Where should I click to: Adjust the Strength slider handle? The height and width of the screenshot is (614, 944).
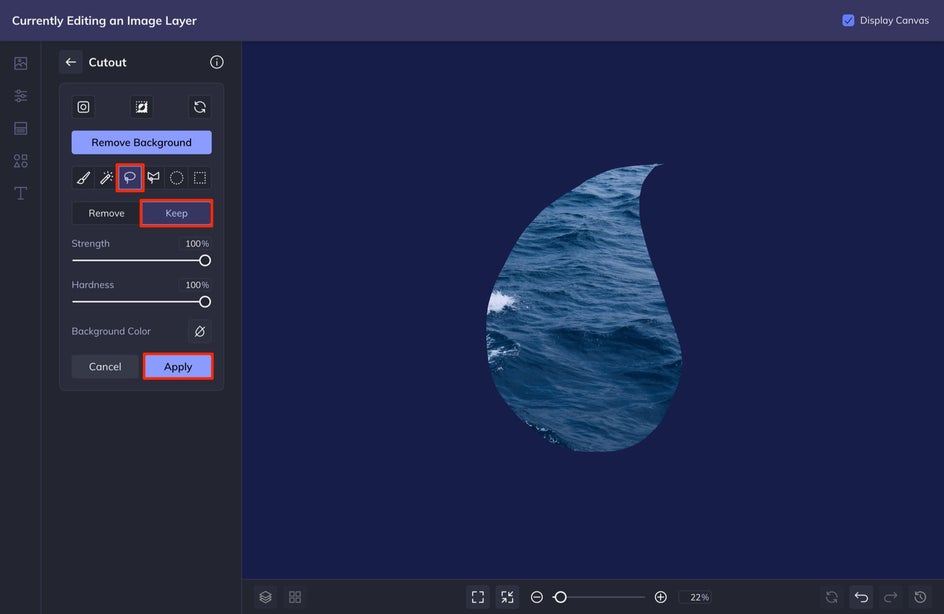coord(205,261)
